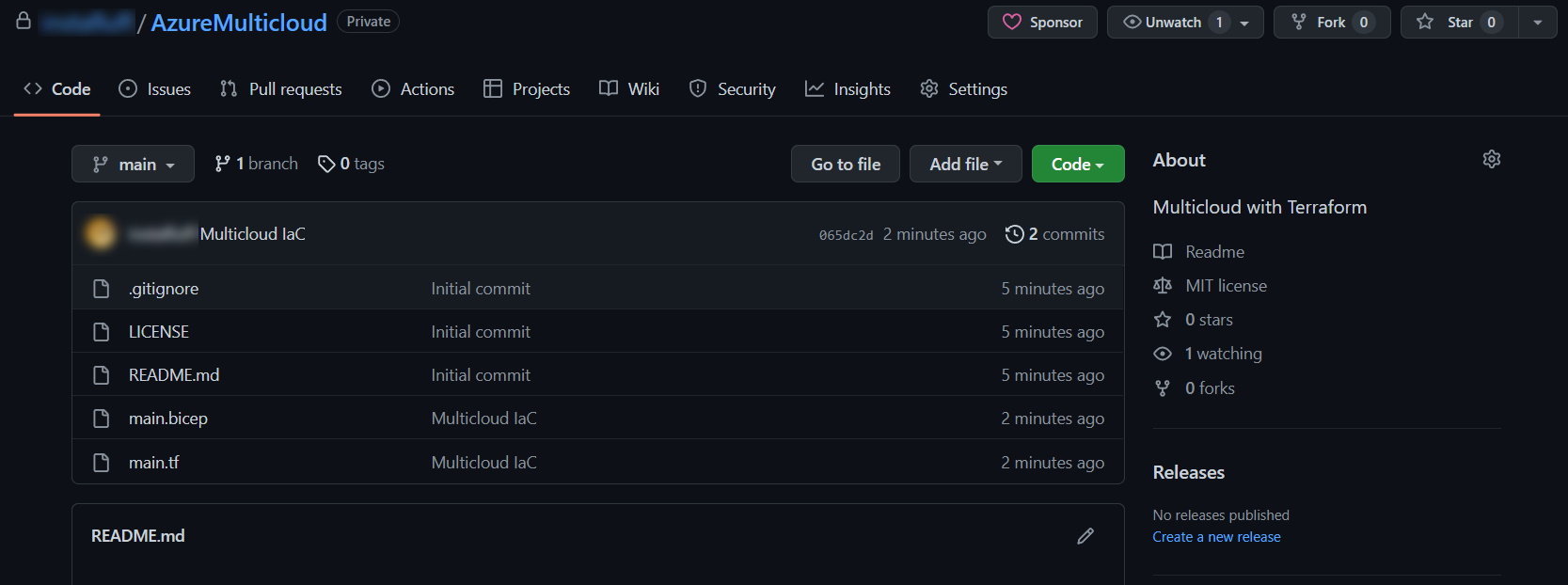Open repository Settings tab

coord(963,88)
